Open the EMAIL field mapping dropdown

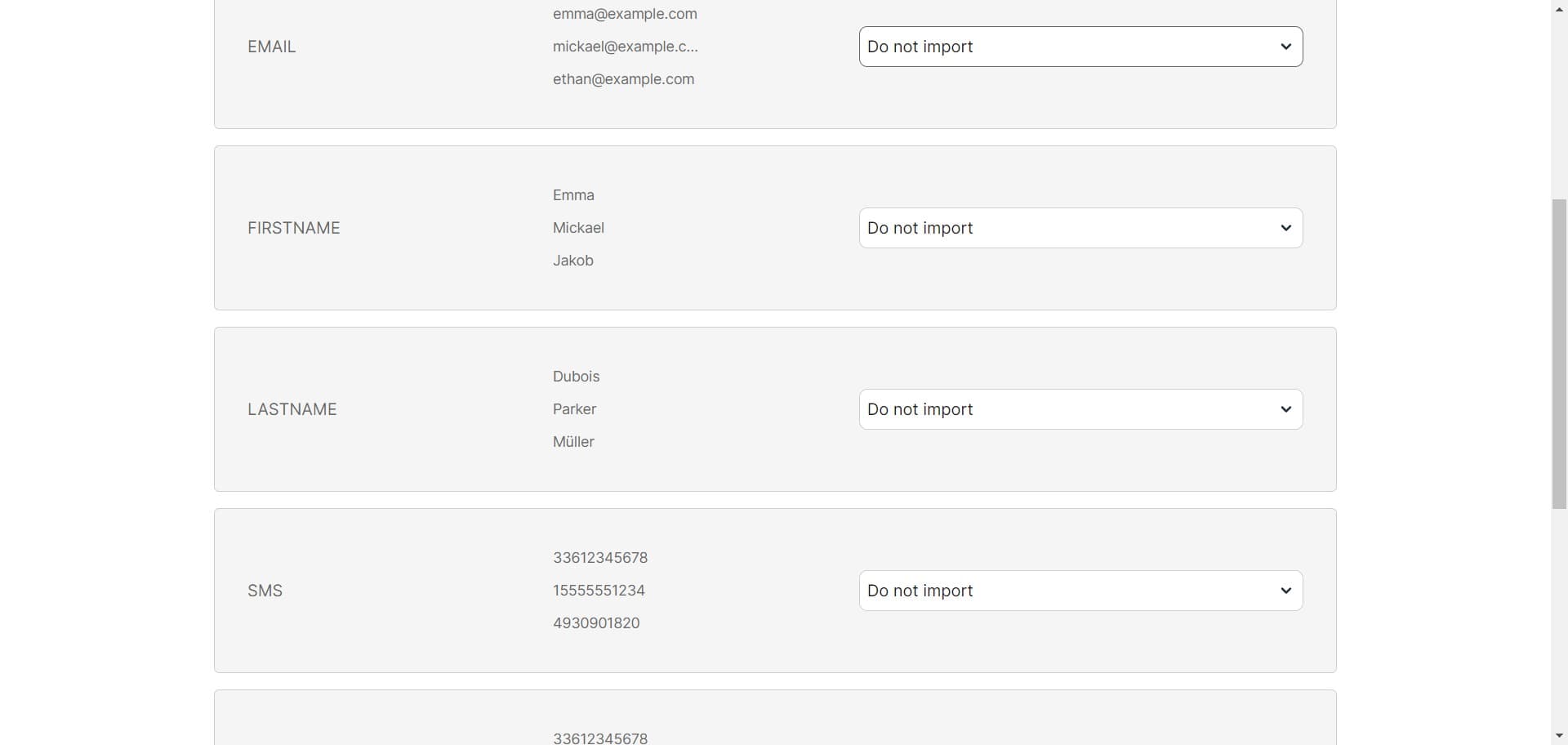coord(1080,47)
